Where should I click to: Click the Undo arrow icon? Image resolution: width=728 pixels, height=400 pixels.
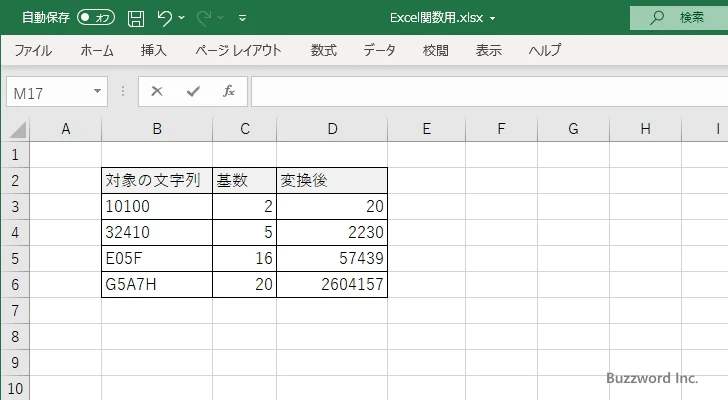164,18
